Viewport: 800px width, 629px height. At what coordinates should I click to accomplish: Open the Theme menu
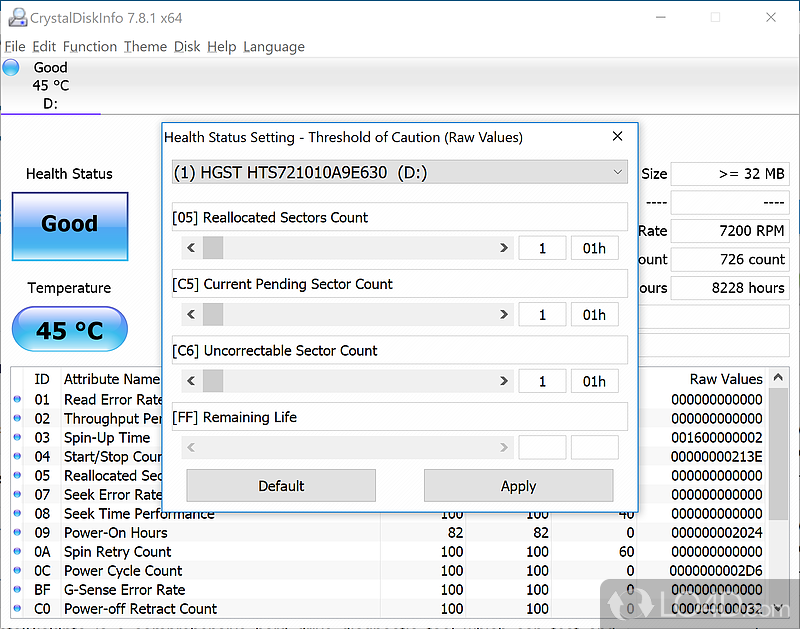(x=145, y=46)
